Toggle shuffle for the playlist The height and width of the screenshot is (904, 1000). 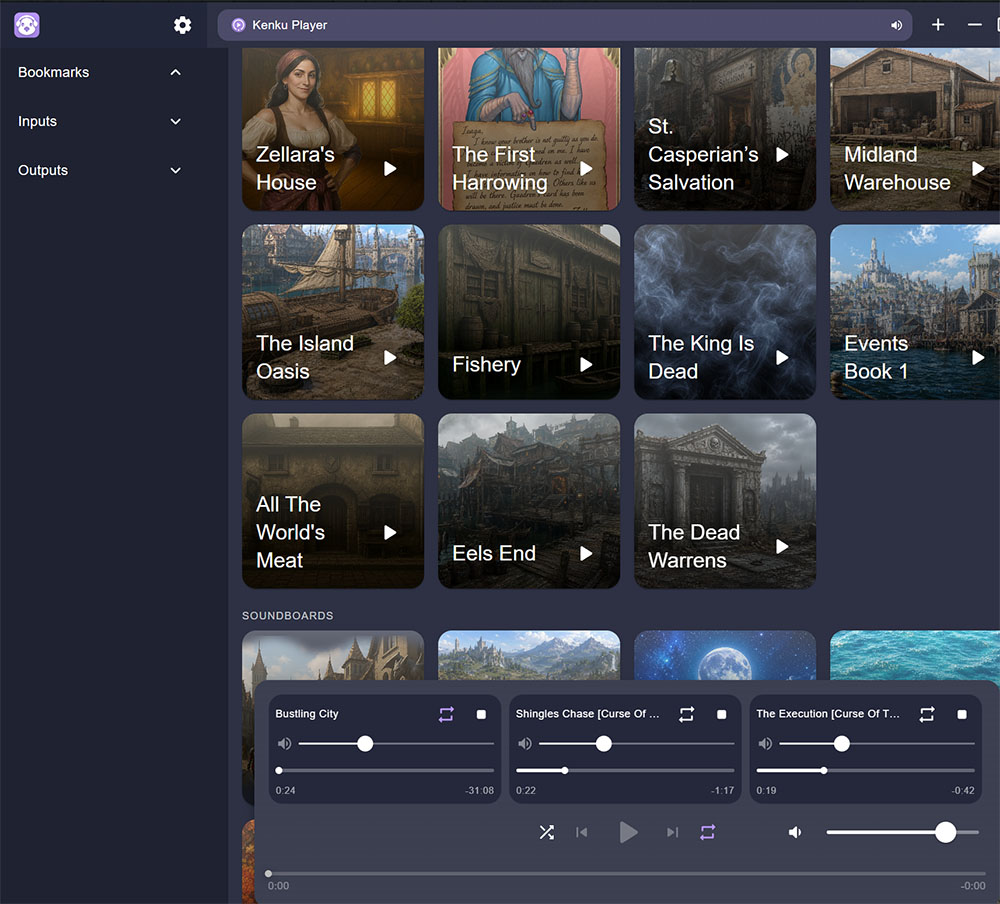547,832
